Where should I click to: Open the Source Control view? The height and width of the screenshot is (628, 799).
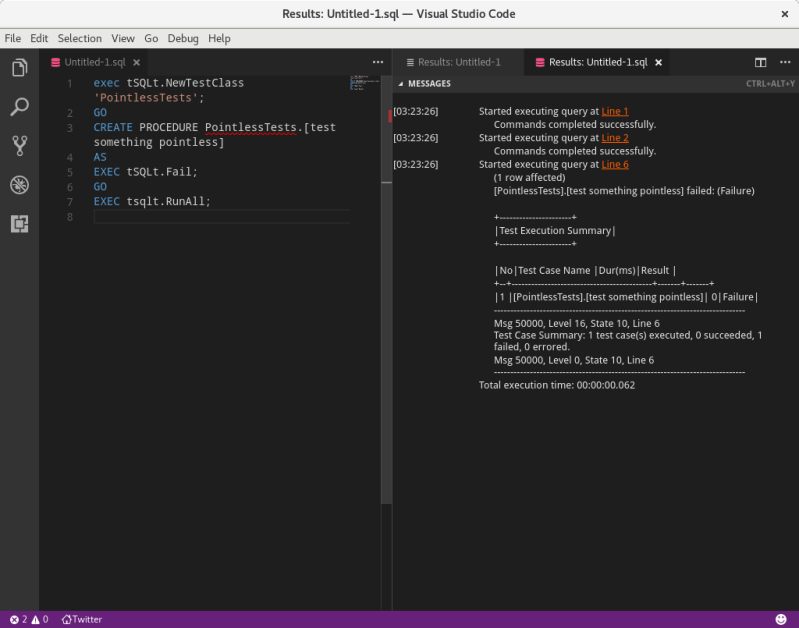(19, 146)
